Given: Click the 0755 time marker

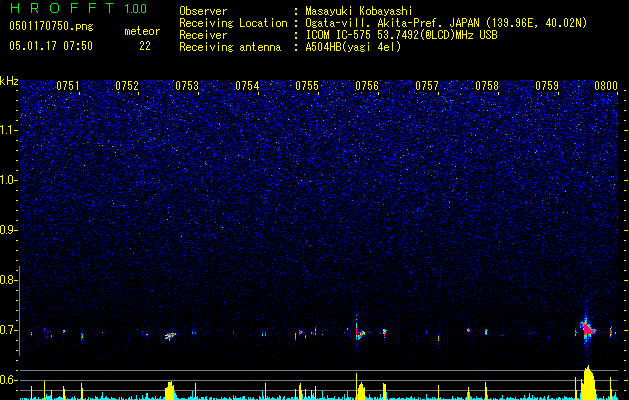Looking at the screenshot, I should point(307,86).
